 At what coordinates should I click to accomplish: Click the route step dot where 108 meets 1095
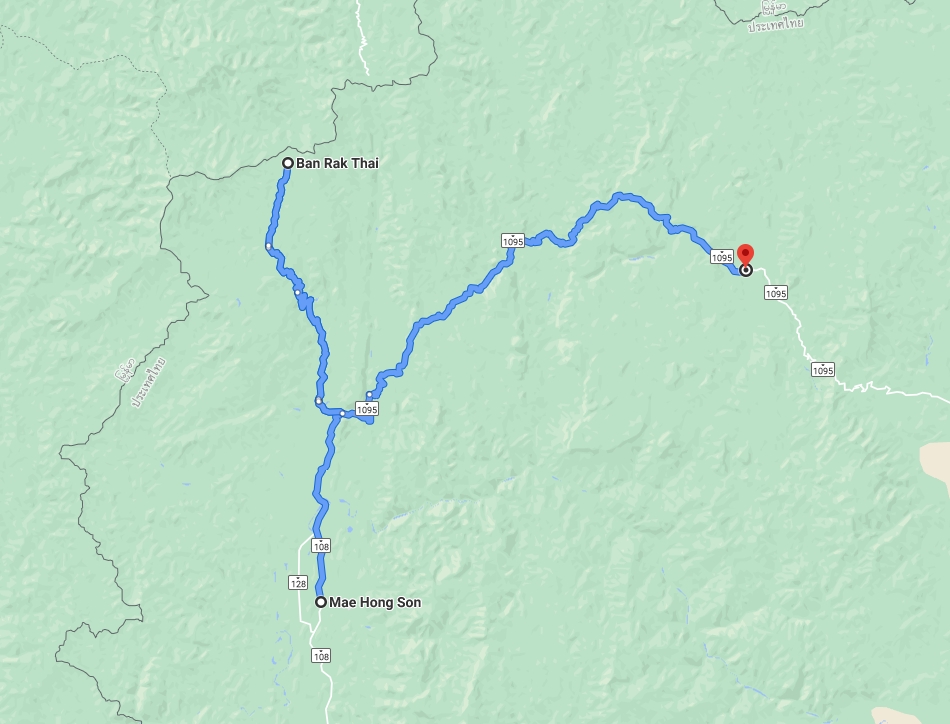[342, 414]
